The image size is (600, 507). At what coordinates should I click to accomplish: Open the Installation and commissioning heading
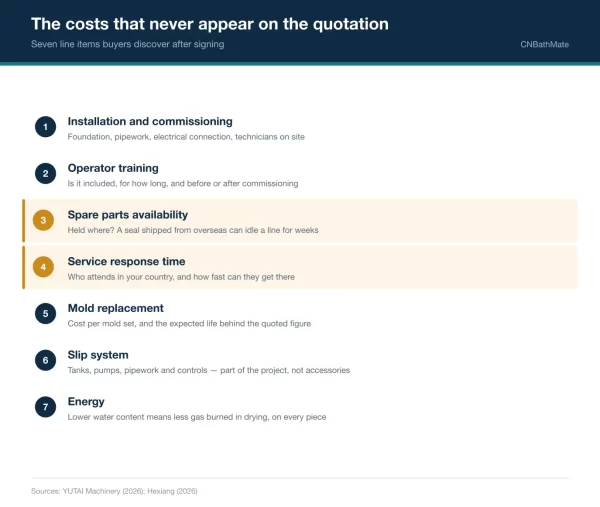tap(150, 121)
